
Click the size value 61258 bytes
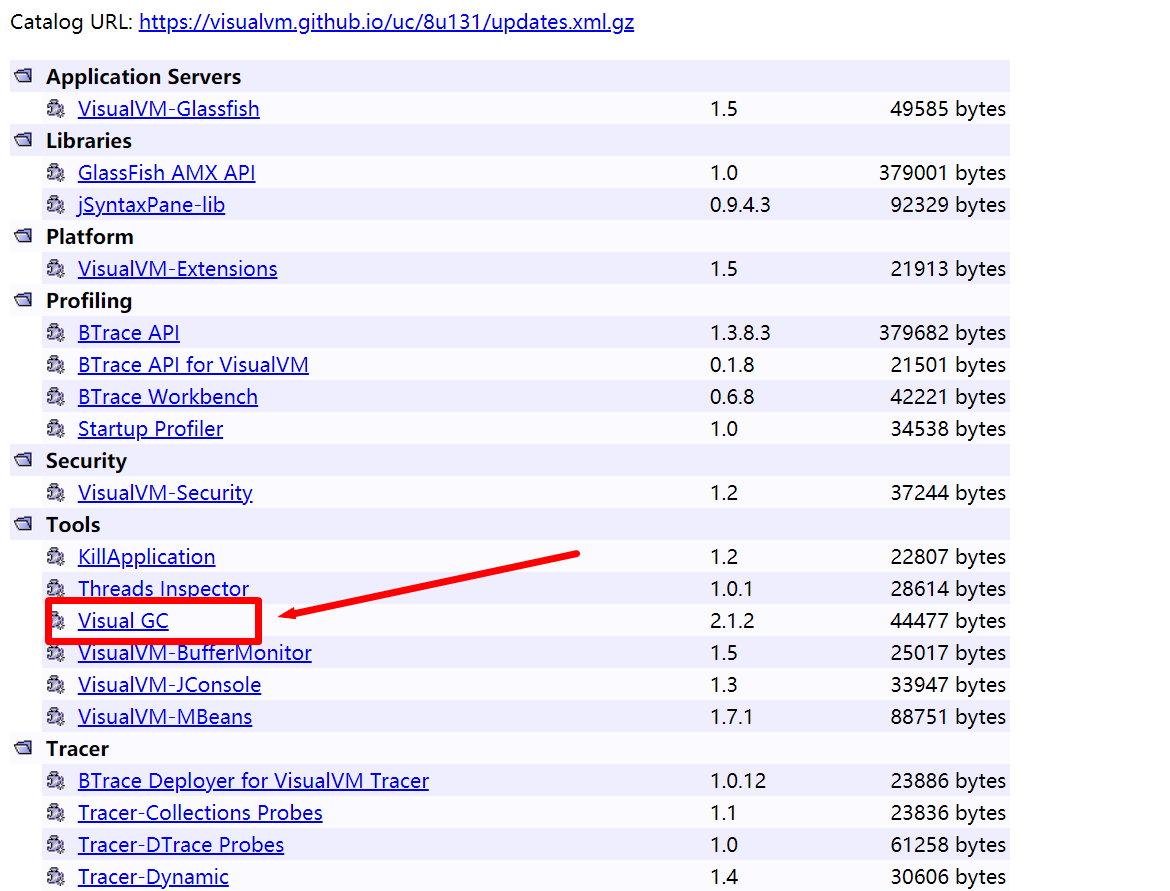tap(948, 845)
